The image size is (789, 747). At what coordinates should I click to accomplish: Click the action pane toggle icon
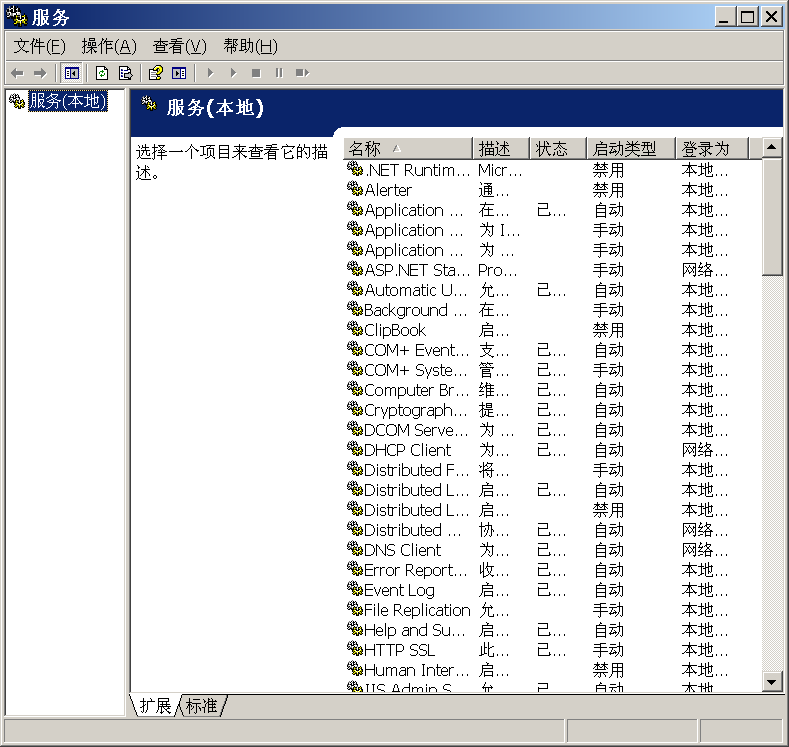(179, 73)
